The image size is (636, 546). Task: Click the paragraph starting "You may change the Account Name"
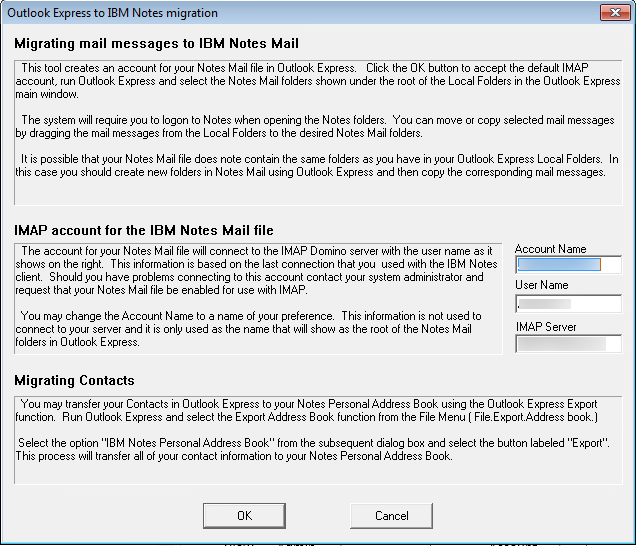248,329
